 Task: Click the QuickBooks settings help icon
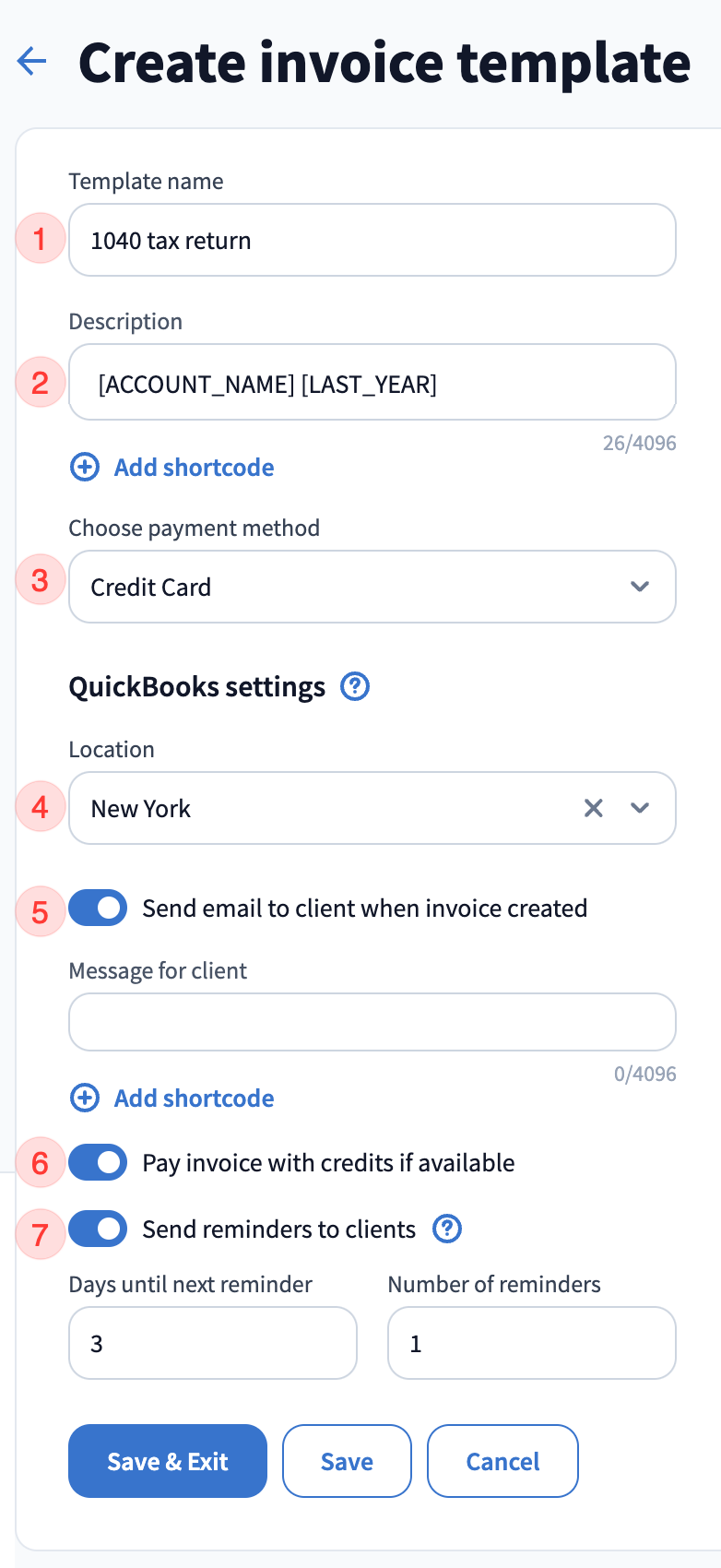(355, 686)
